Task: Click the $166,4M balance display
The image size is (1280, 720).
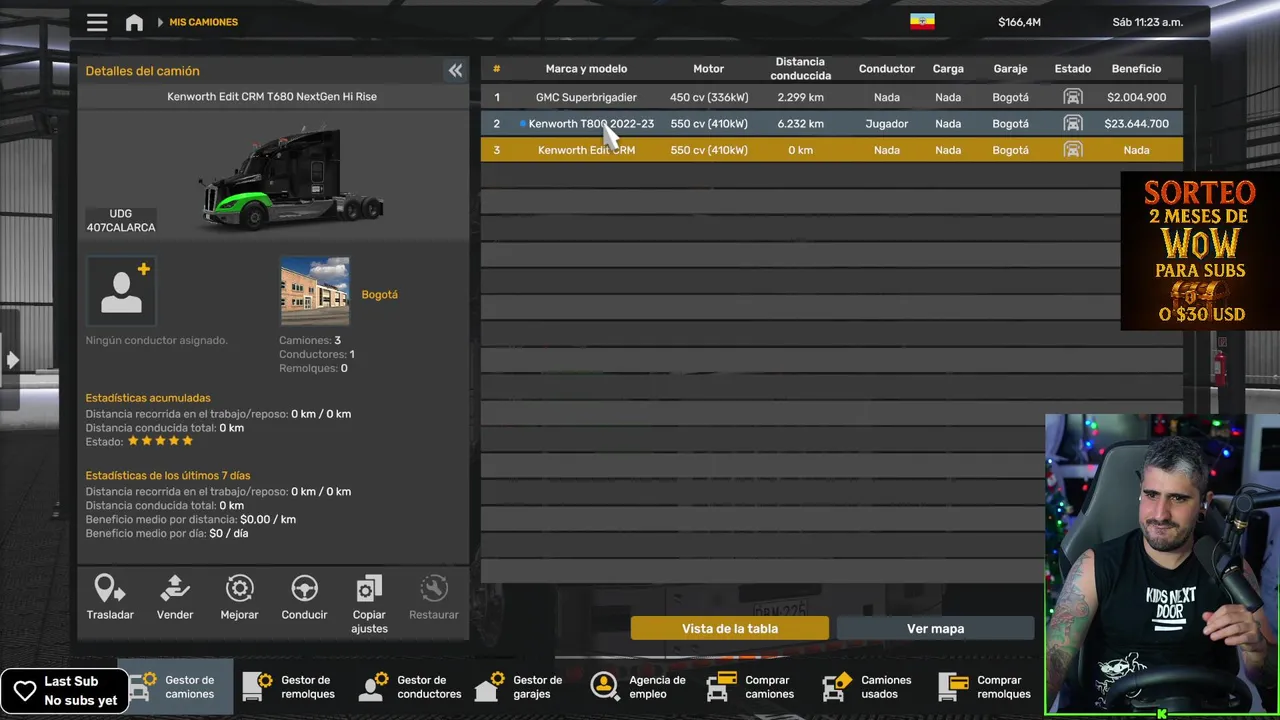Action: pyautogui.click(x=1019, y=22)
